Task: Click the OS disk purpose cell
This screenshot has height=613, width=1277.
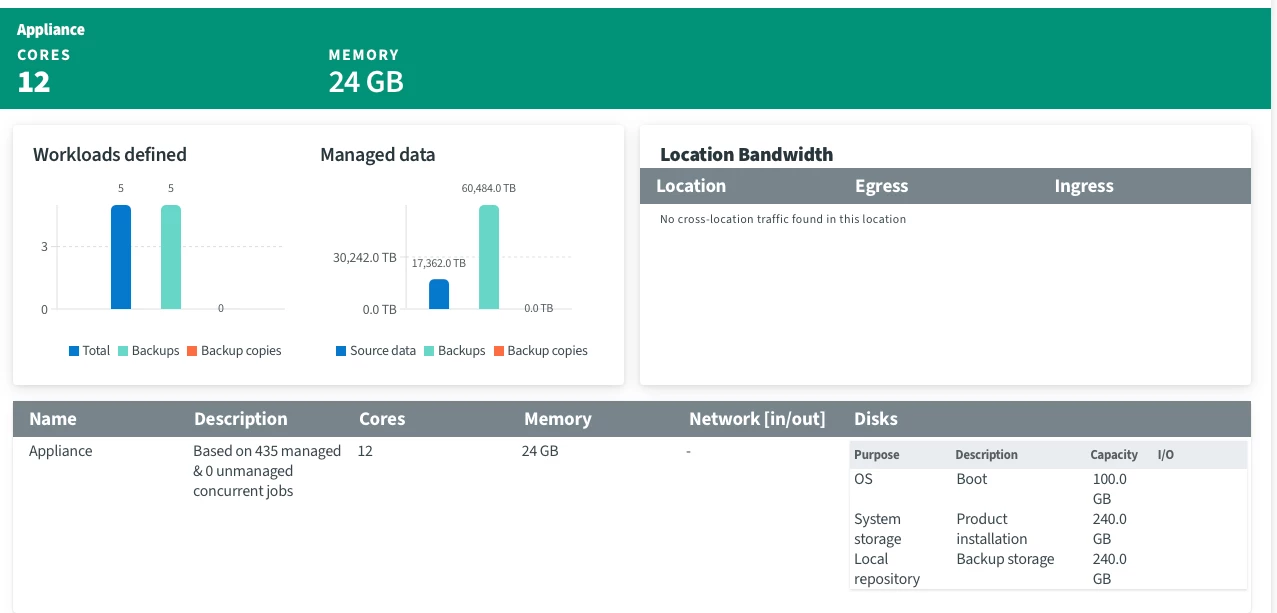Action: pyautogui.click(x=863, y=479)
